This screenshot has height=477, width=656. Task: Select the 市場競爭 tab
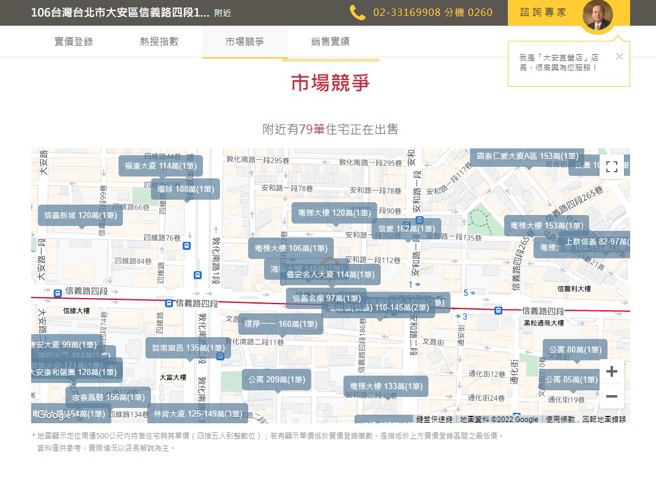click(x=245, y=41)
